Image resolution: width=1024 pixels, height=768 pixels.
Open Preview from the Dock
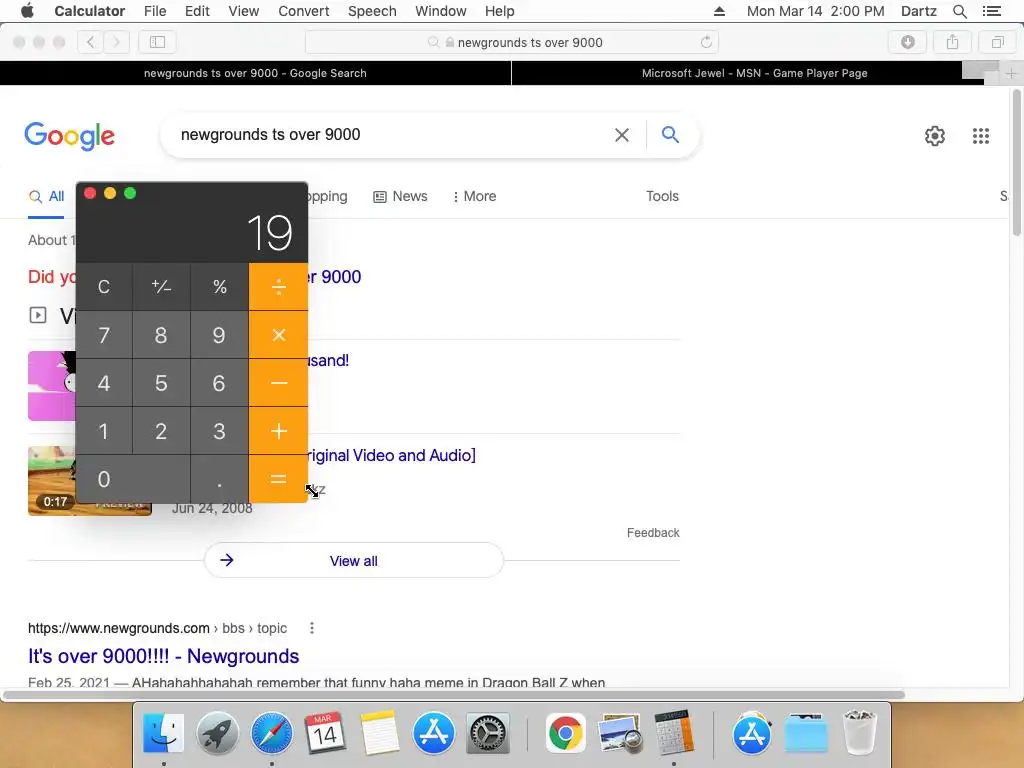click(x=620, y=733)
